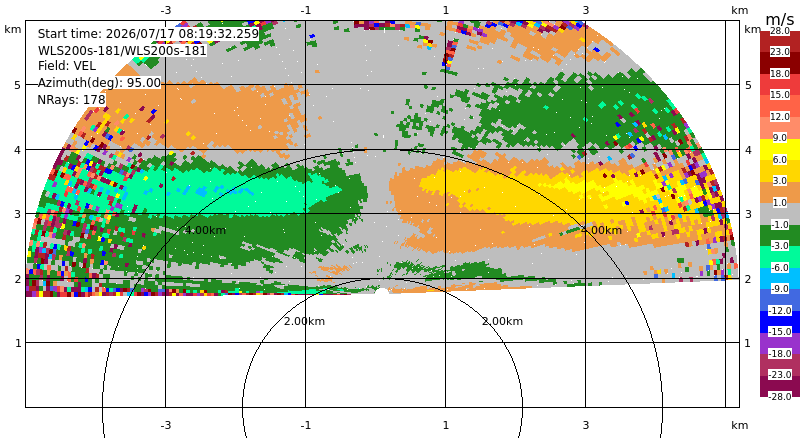Click the bottom axis tick label -1
Screen dimensions: 800x438
[305, 425]
